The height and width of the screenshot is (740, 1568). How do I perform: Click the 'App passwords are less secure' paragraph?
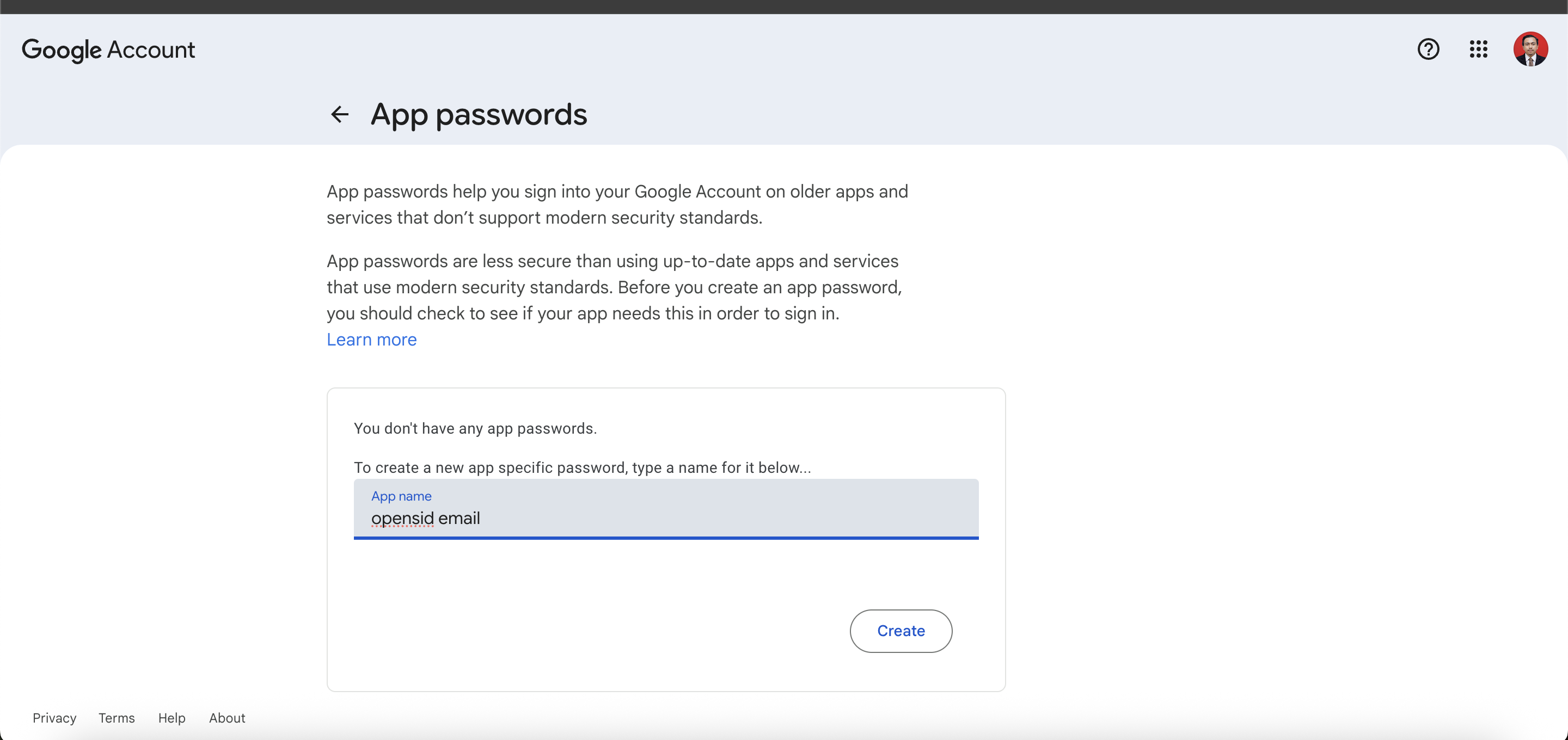614,287
